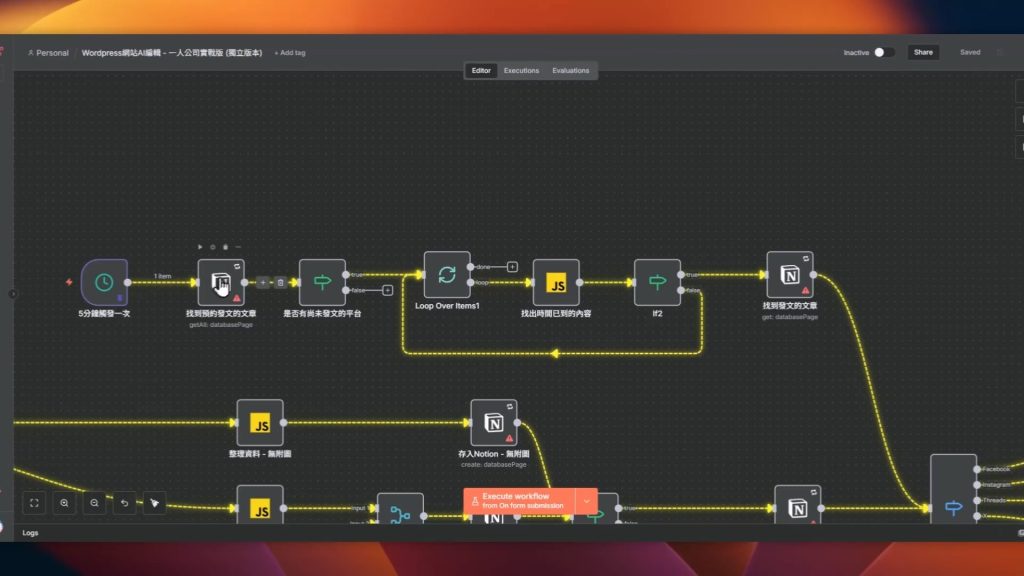Click the zoom in magnifier icon

coord(64,503)
